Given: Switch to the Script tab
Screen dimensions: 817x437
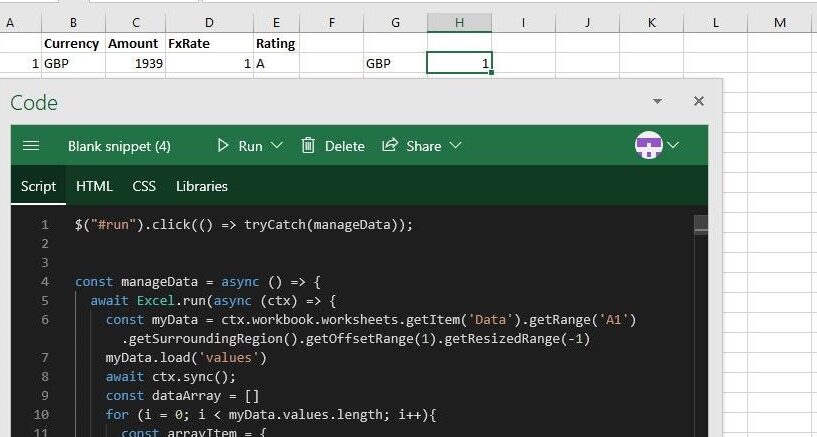Looking at the screenshot, I should click(x=38, y=186).
